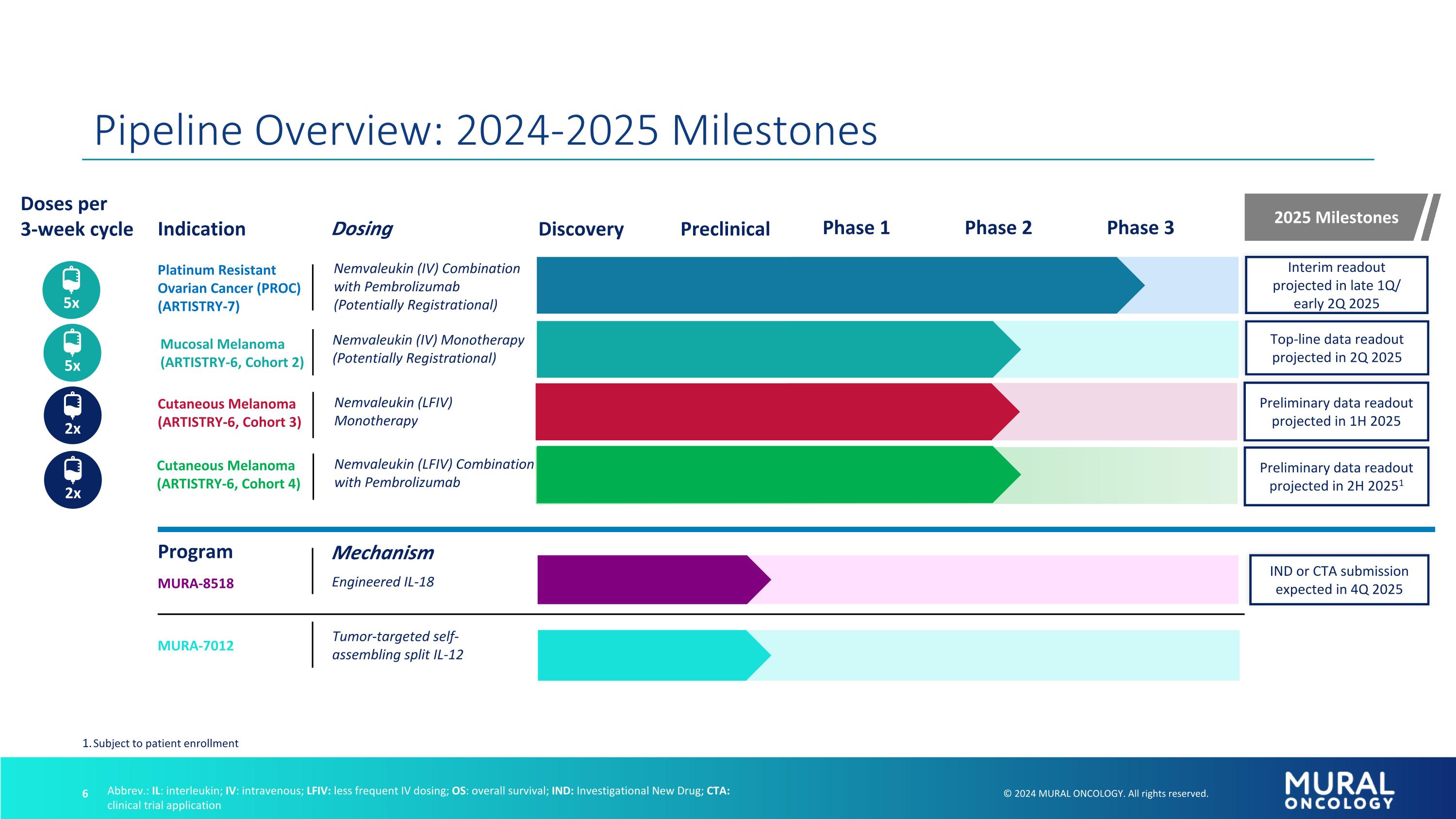The width and height of the screenshot is (1456, 819).
Task: Click the 2x IV bag icon beside Cohort 3
Action: [72, 416]
